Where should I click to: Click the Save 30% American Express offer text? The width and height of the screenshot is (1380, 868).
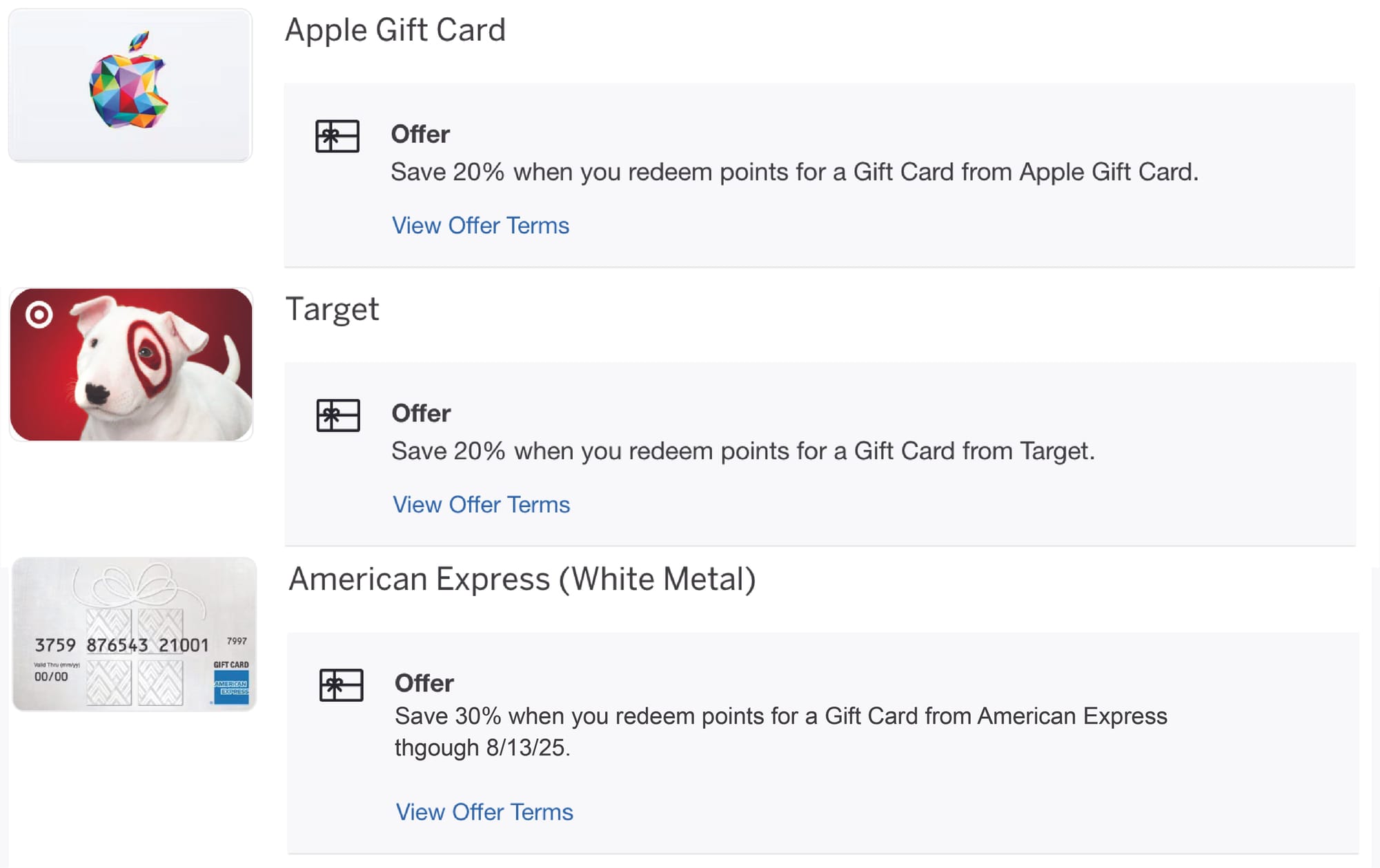[x=781, y=732]
